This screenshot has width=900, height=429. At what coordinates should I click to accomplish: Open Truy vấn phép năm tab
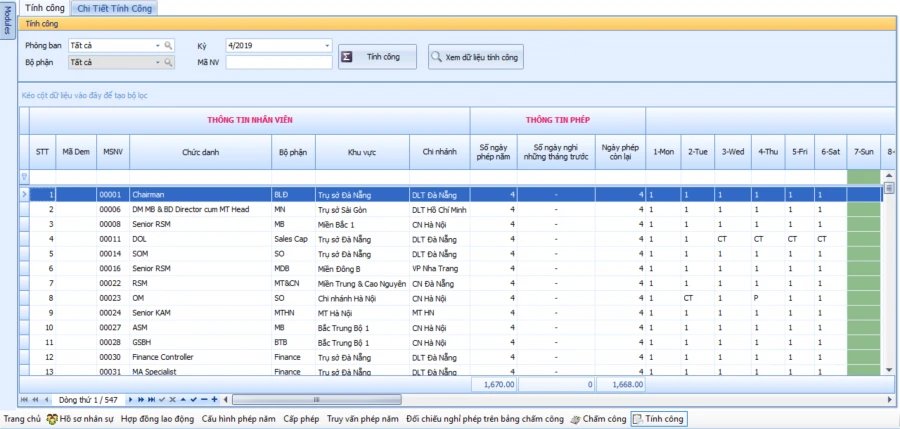362,419
